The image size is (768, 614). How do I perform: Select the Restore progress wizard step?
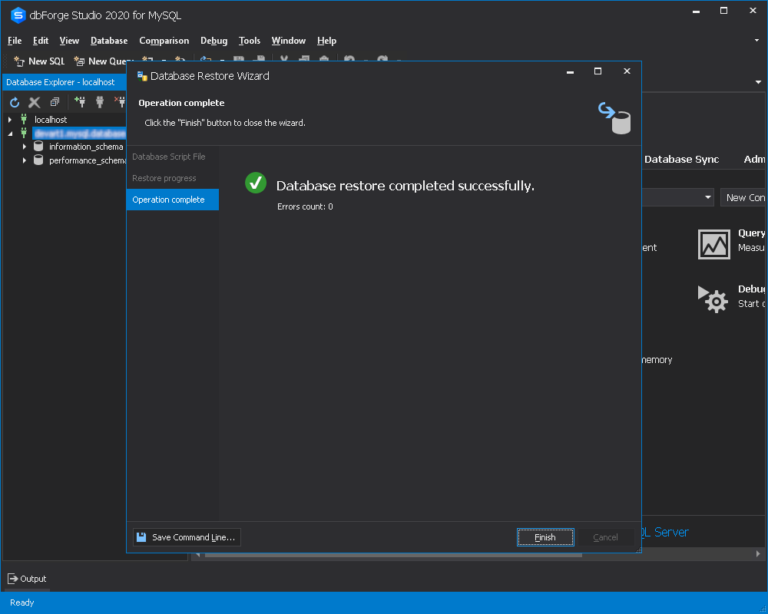coord(172,178)
